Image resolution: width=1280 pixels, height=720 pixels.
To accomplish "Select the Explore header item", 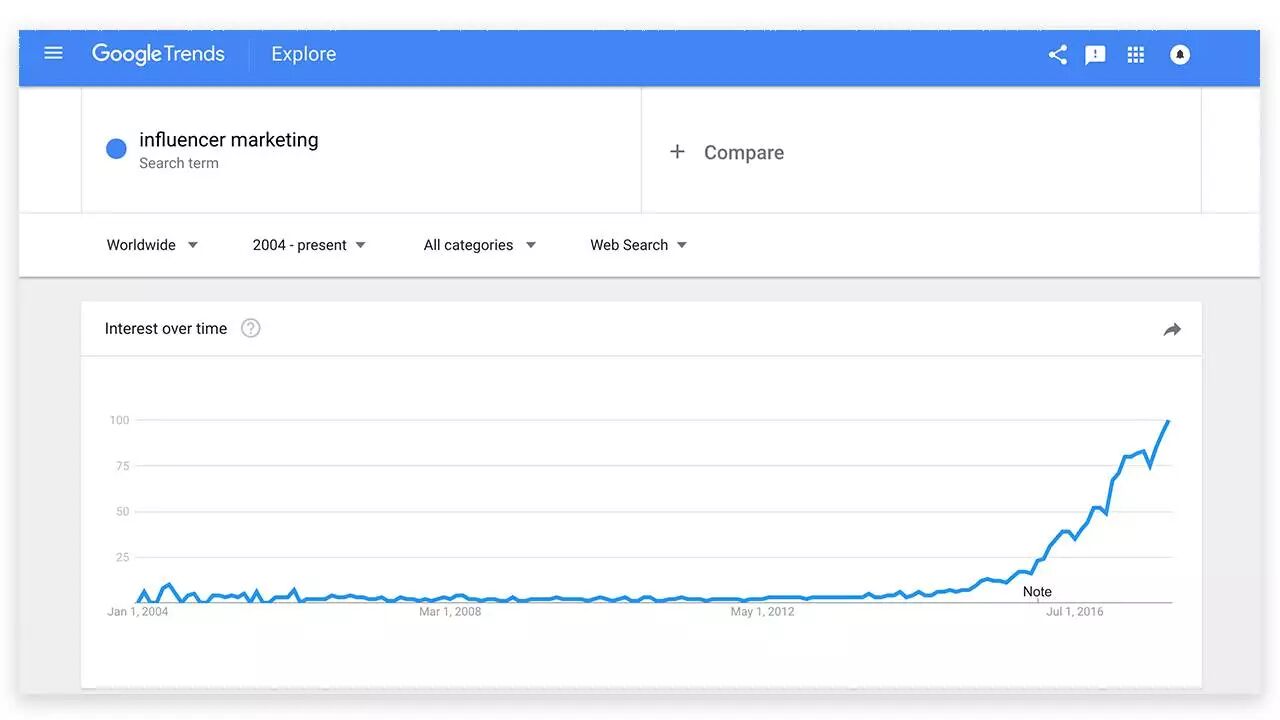I will pyautogui.click(x=304, y=54).
